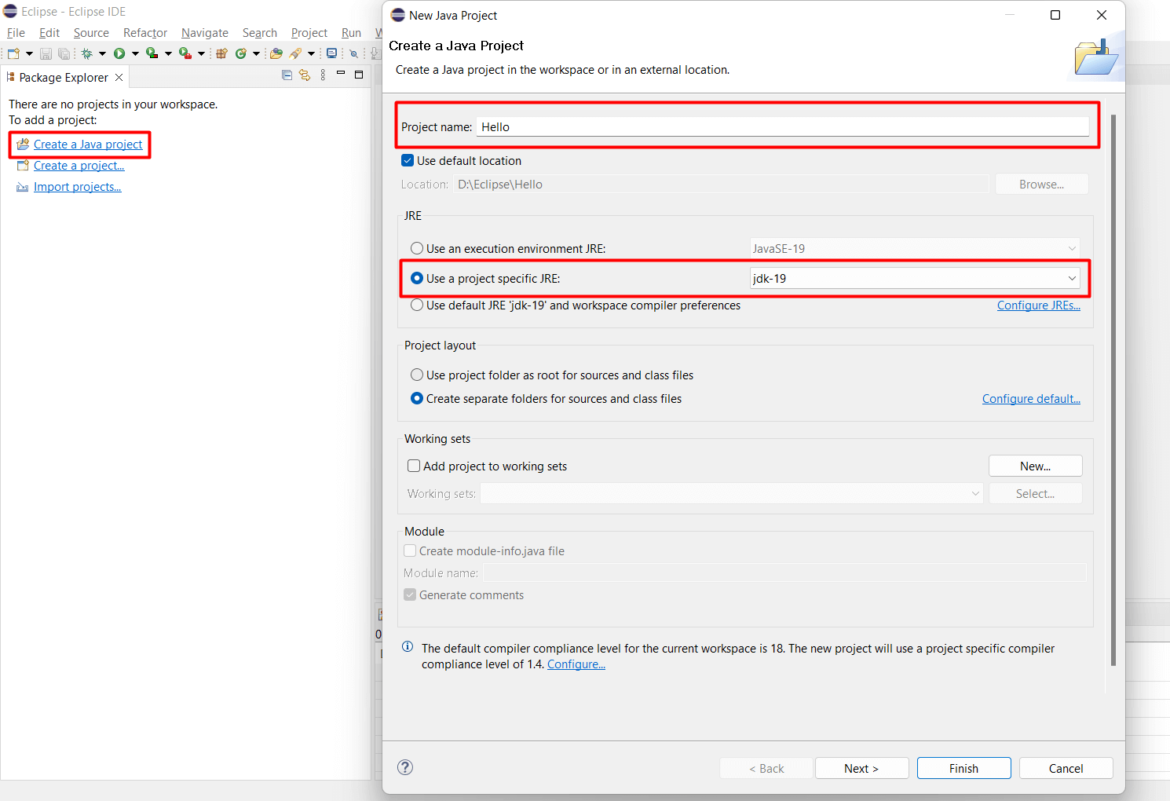Click the Finish button
The height and width of the screenshot is (801, 1170).
point(963,768)
